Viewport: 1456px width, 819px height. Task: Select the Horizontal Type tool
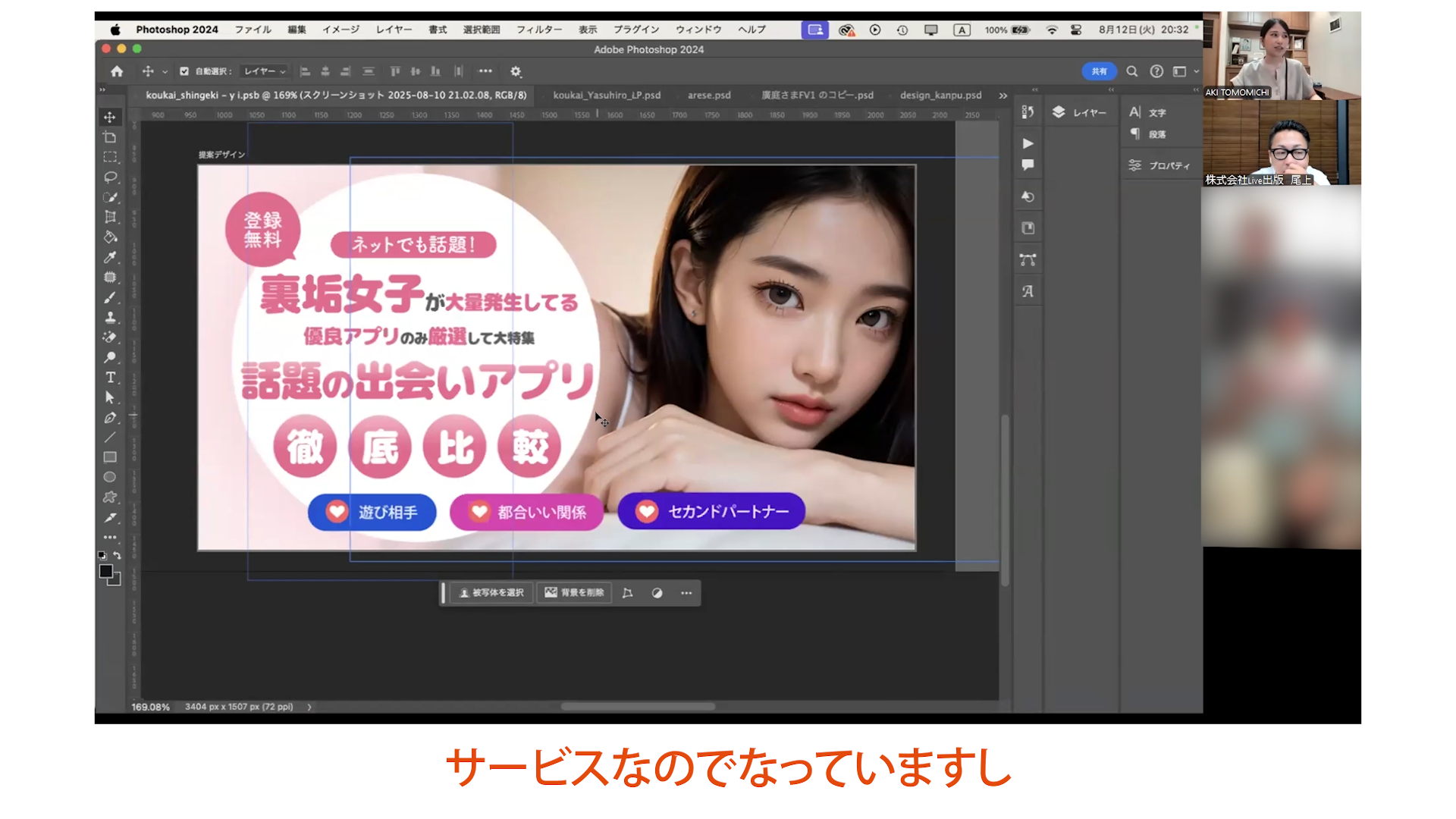[x=110, y=377]
